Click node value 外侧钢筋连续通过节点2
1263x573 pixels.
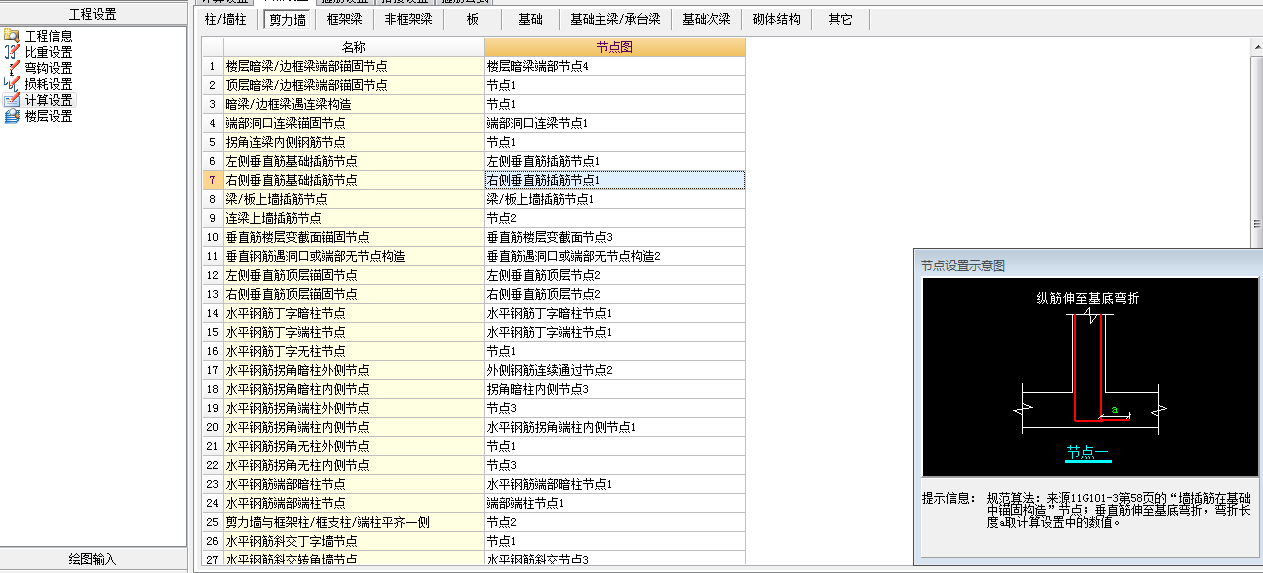tap(615, 370)
